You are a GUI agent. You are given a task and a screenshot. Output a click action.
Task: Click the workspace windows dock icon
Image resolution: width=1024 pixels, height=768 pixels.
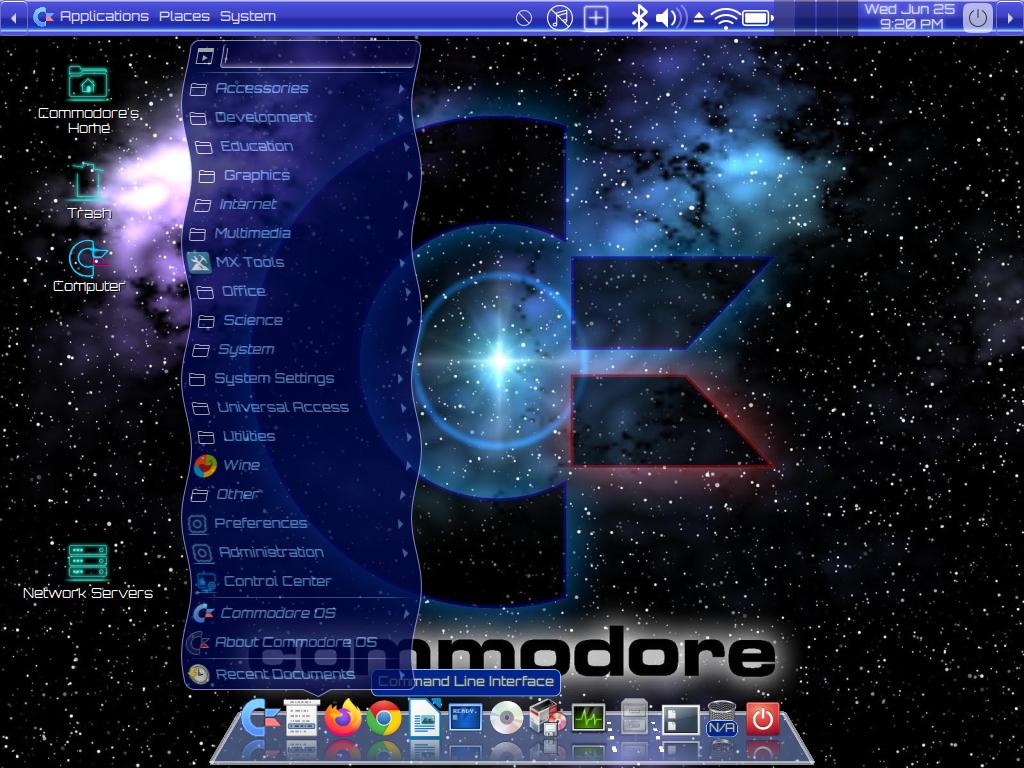tap(680, 720)
